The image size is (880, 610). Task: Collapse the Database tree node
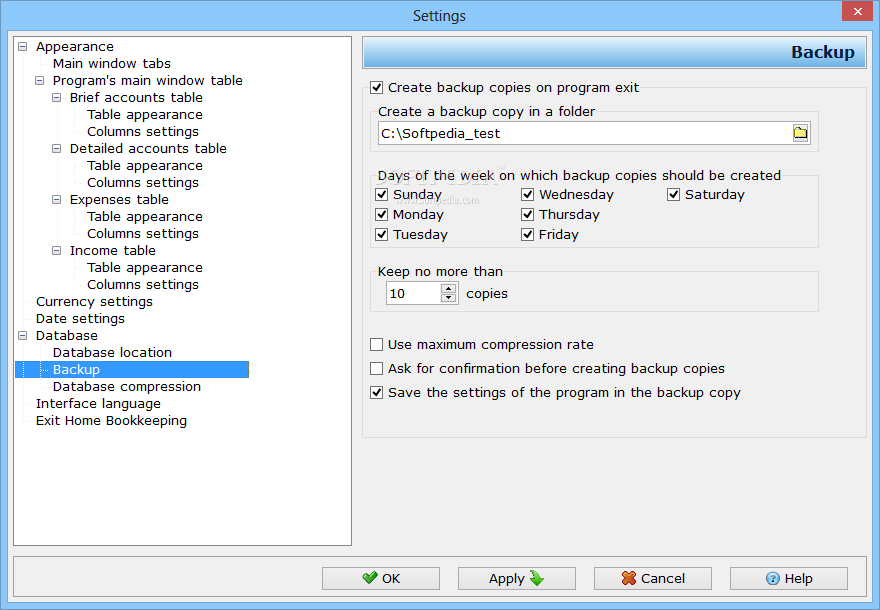tap(22, 336)
